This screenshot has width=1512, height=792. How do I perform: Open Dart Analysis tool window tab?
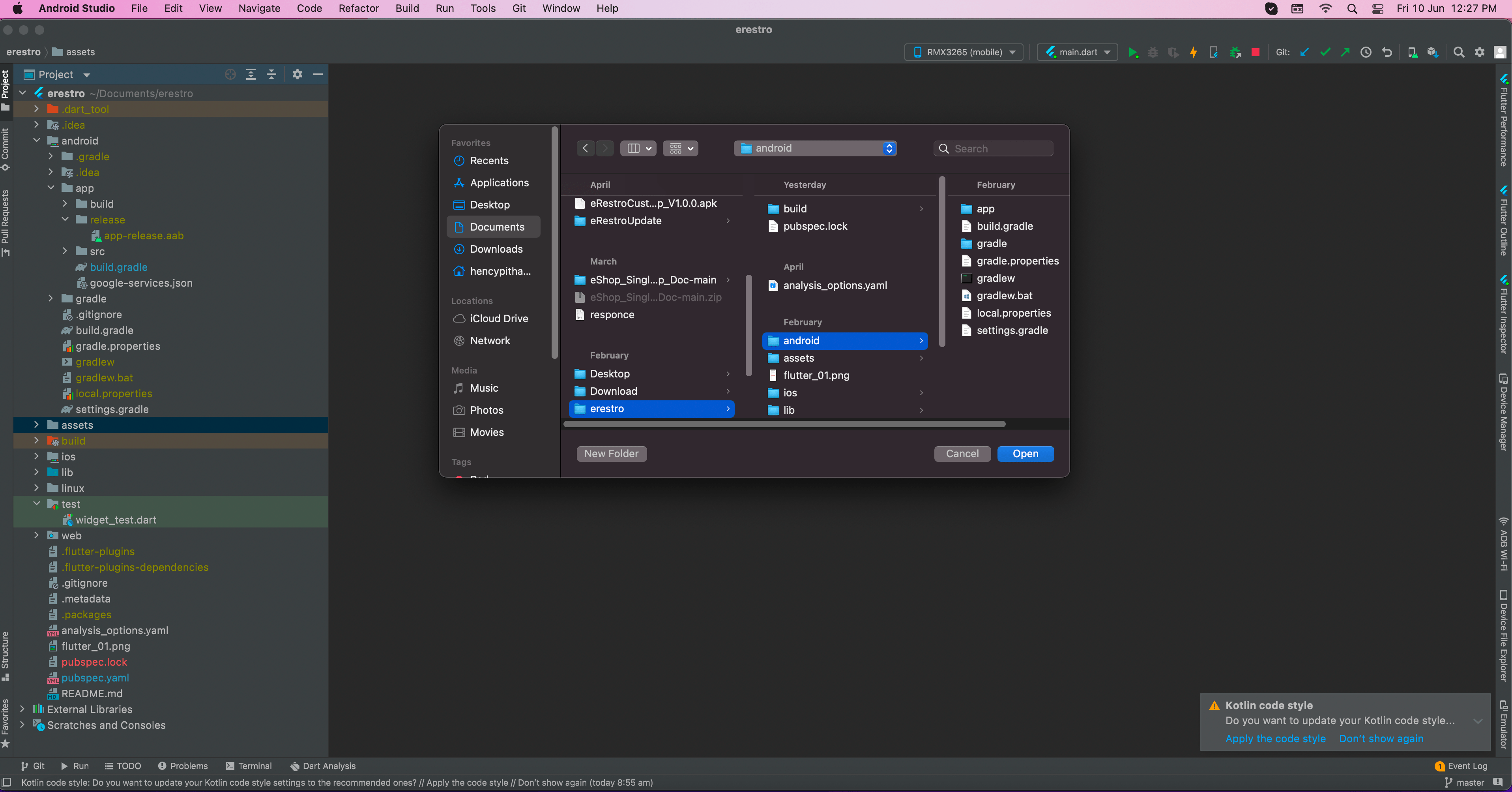coord(323,766)
